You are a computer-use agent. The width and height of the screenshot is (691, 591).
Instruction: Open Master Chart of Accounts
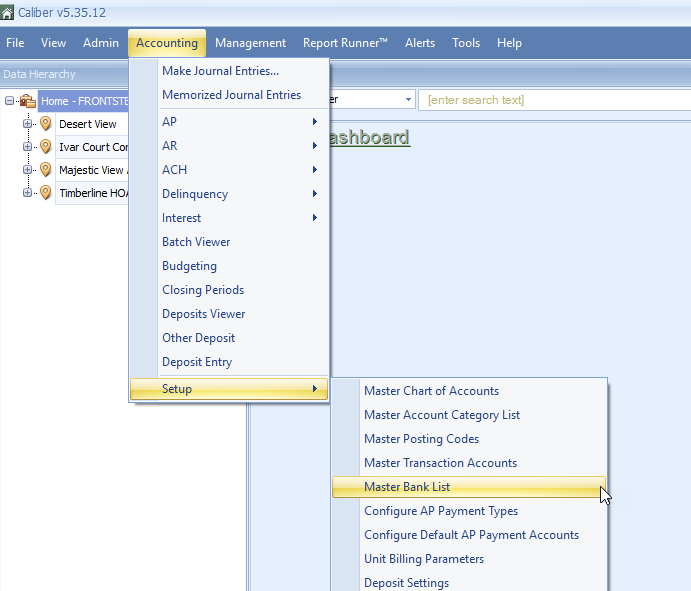coord(431,391)
